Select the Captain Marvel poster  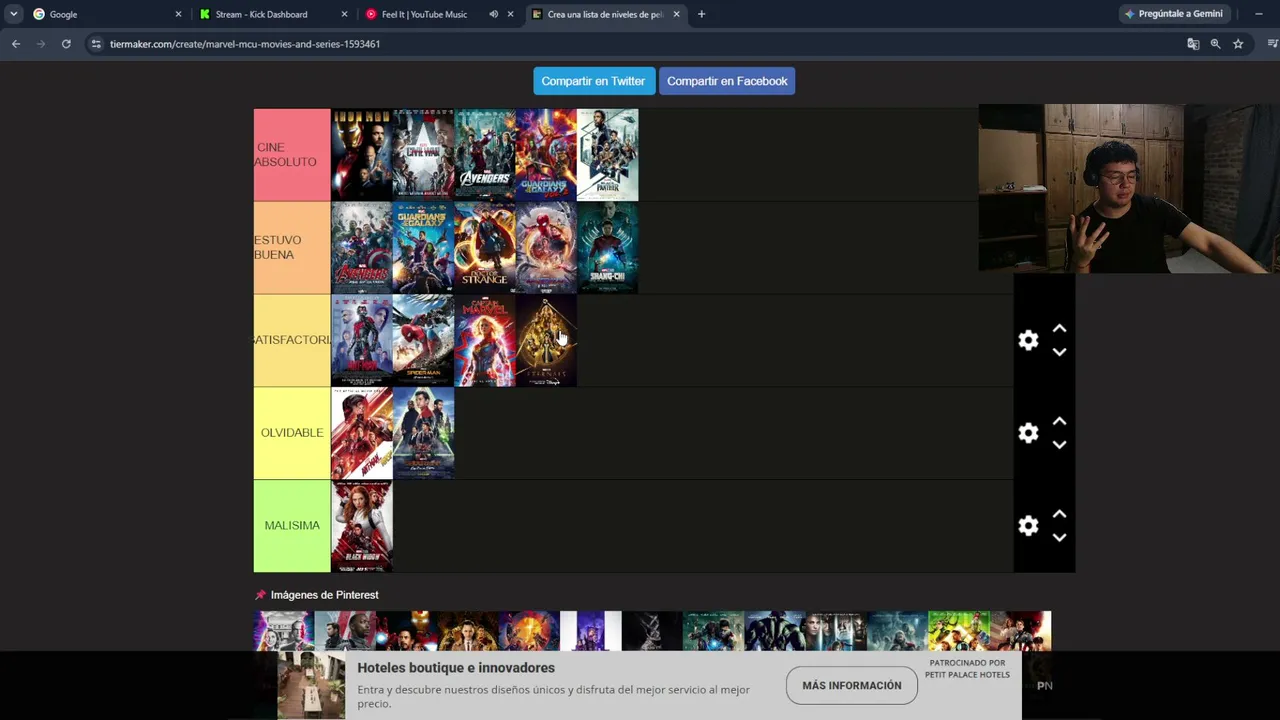click(x=485, y=340)
